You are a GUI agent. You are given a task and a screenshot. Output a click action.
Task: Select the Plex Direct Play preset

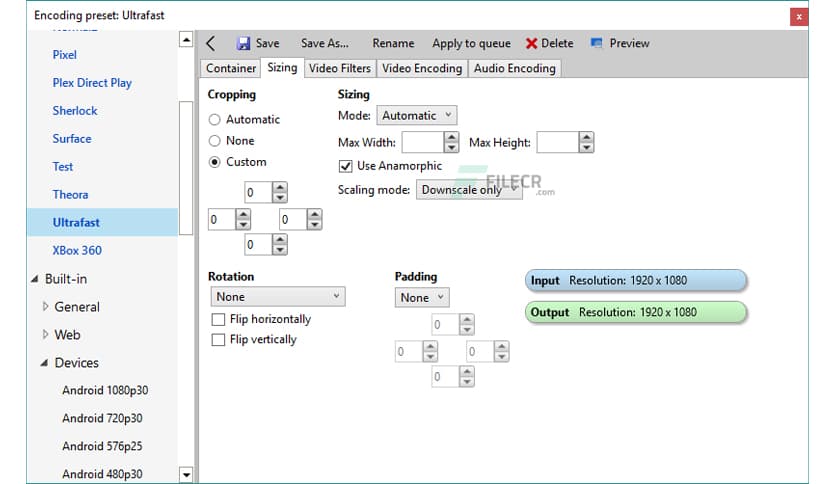(92, 83)
